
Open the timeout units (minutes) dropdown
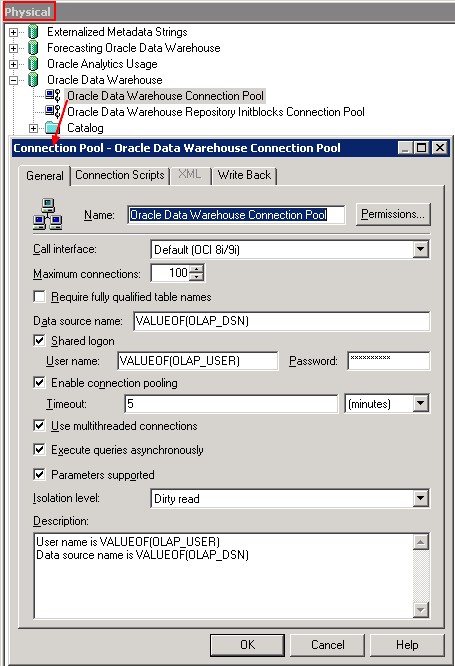coord(420,404)
